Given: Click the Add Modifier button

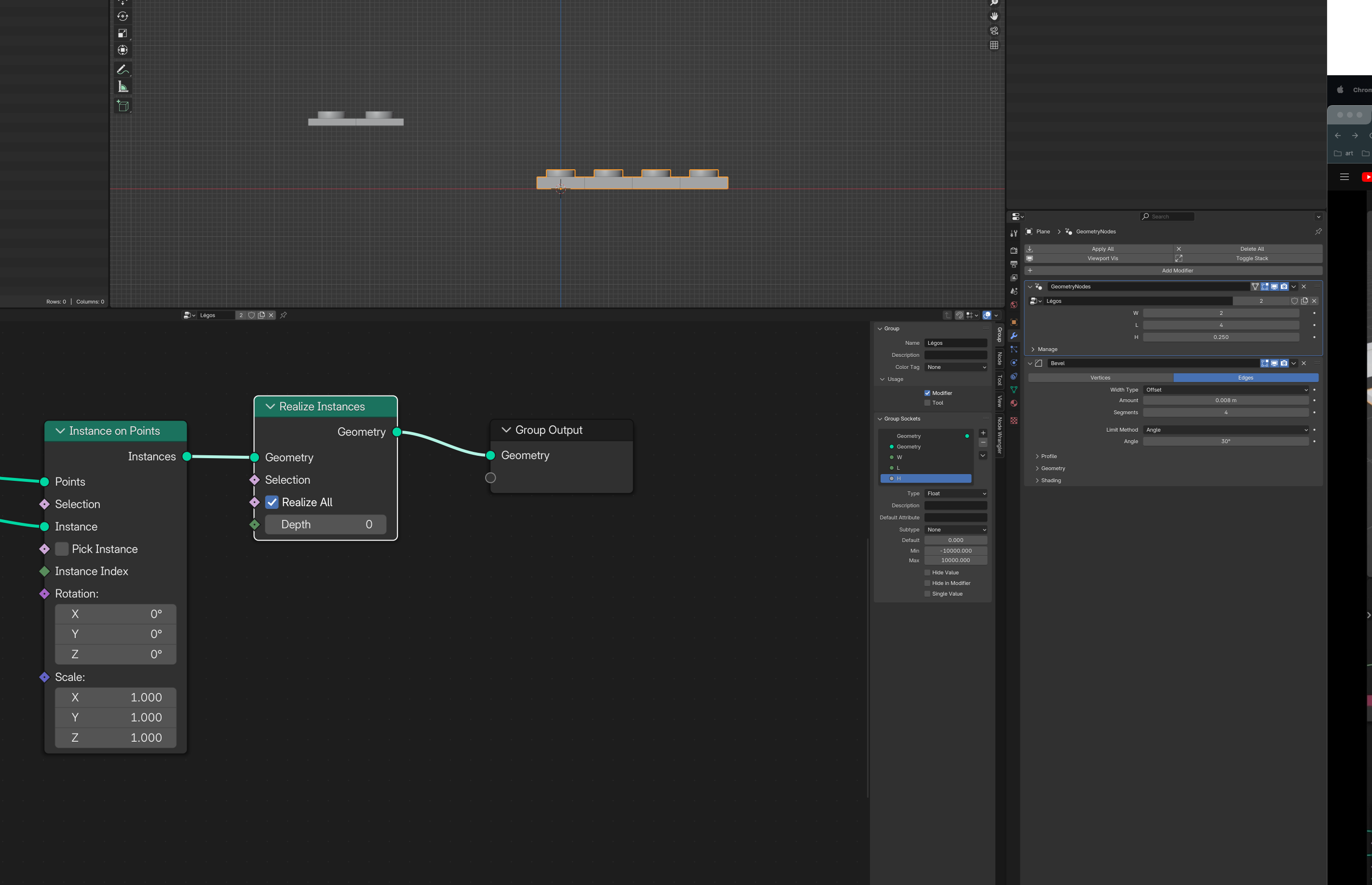Looking at the screenshot, I should [1174, 271].
